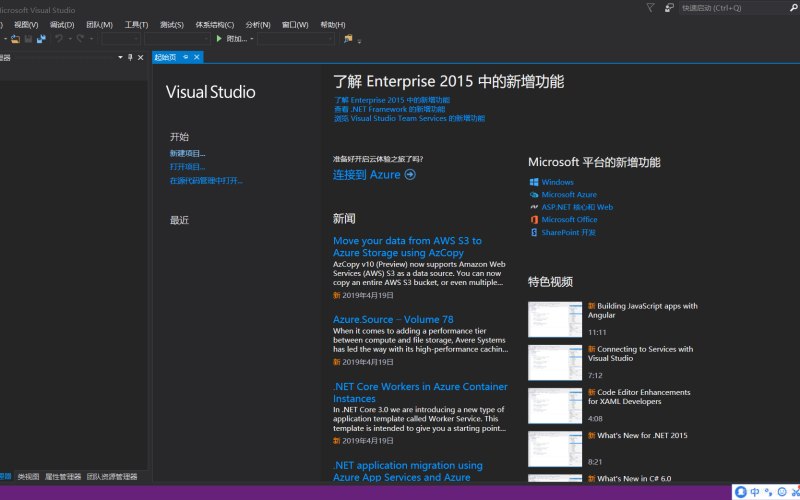Open the Move your data from AWS S3 article
The width and height of the screenshot is (800, 500).
click(408, 246)
